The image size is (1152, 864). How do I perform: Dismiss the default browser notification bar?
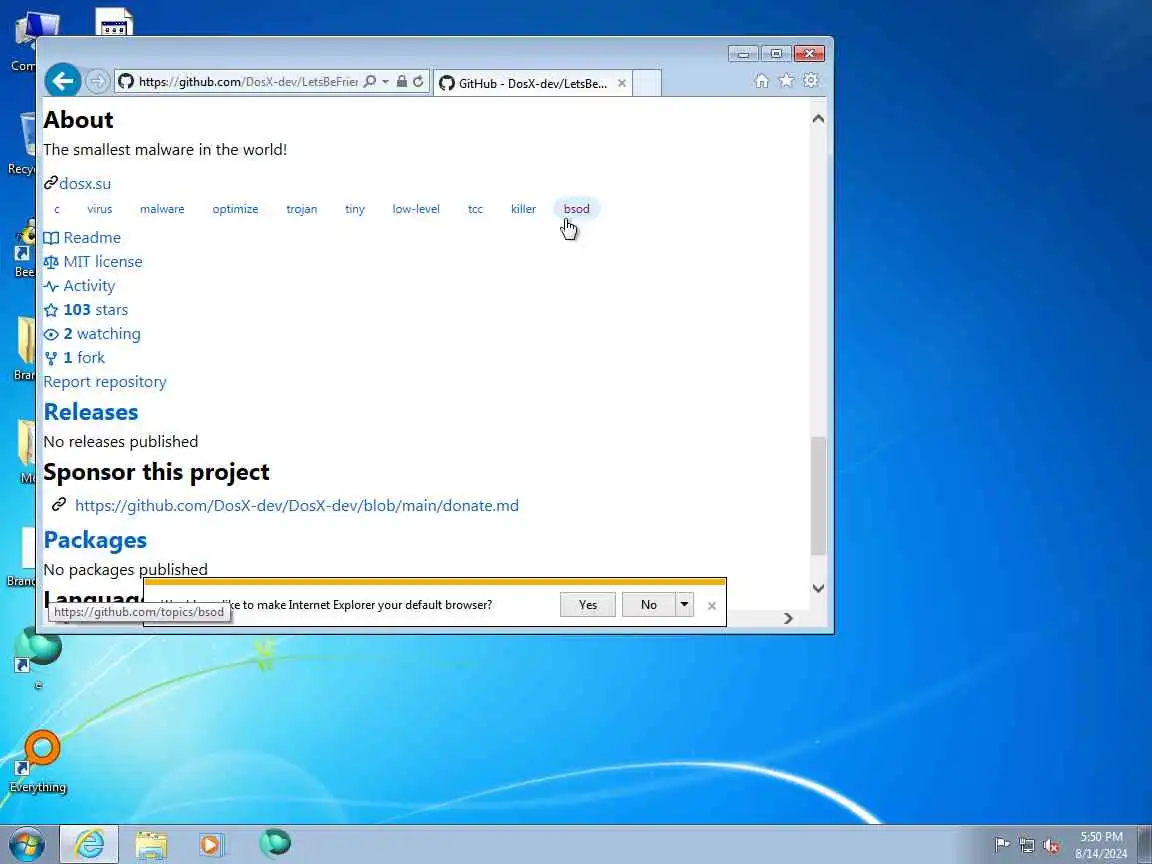point(711,606)
